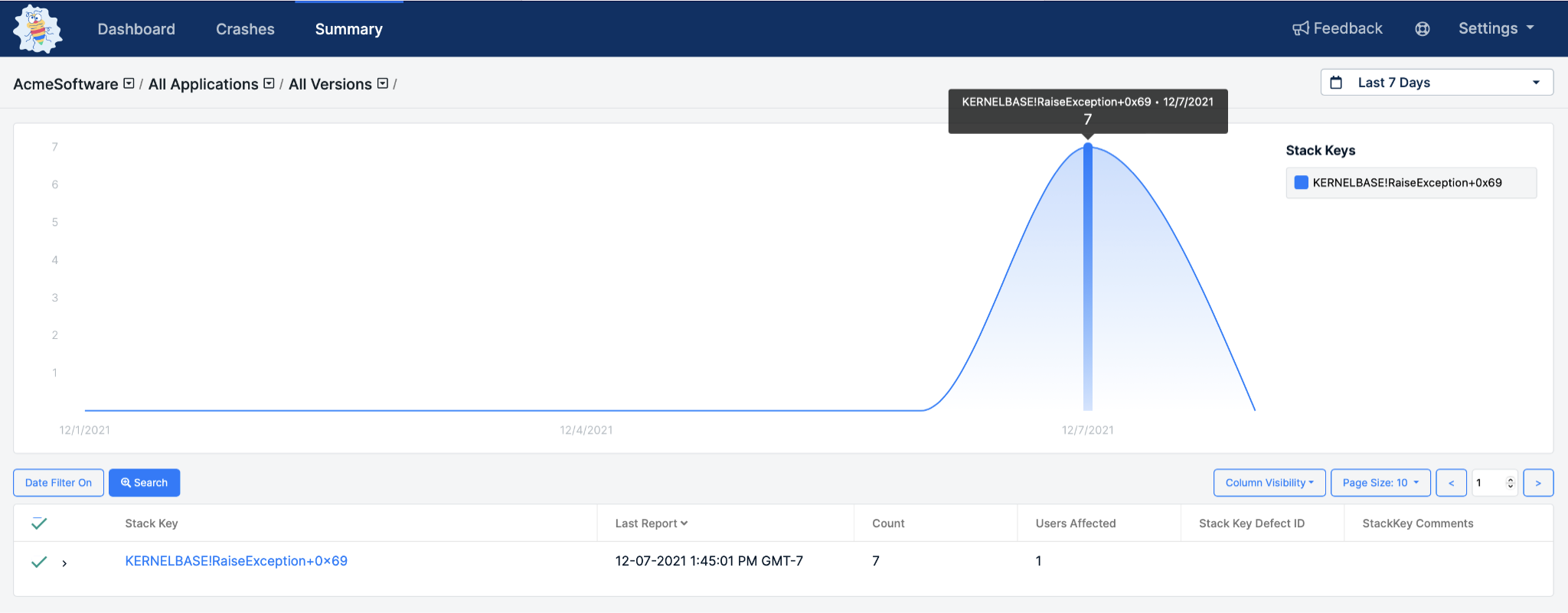
Task: Click the 12-07-2021 1:45:01 PM GMT-7 cell
Action: pyautogui.click(x=709, y=561)
